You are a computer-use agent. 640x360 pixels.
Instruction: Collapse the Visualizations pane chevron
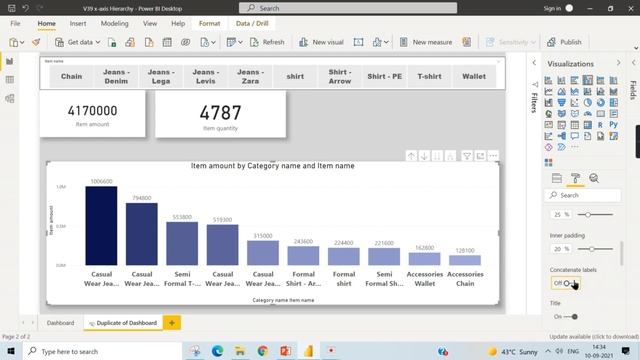point(618,63)
